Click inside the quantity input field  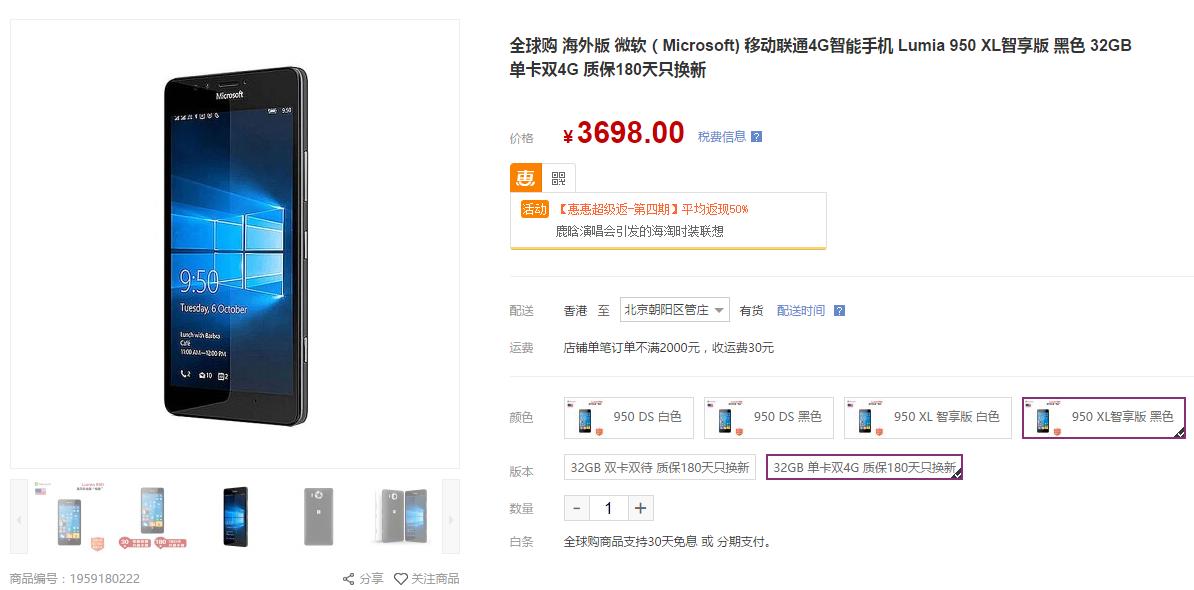point(606,508)
